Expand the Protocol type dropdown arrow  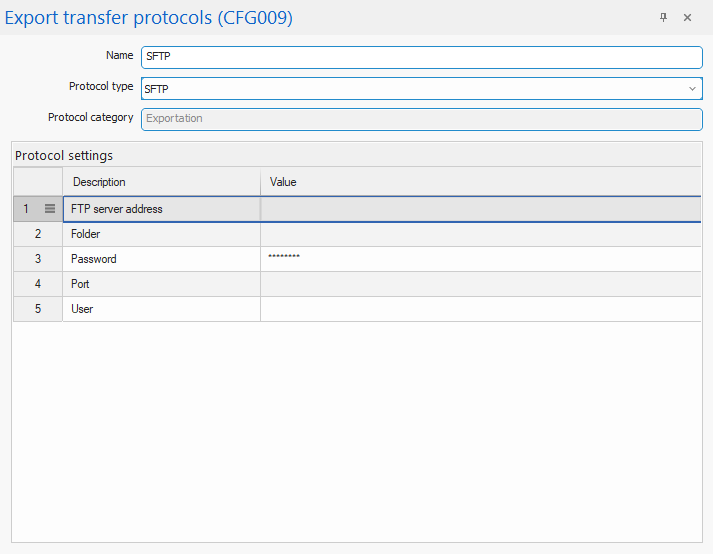(x=692, y=89)
